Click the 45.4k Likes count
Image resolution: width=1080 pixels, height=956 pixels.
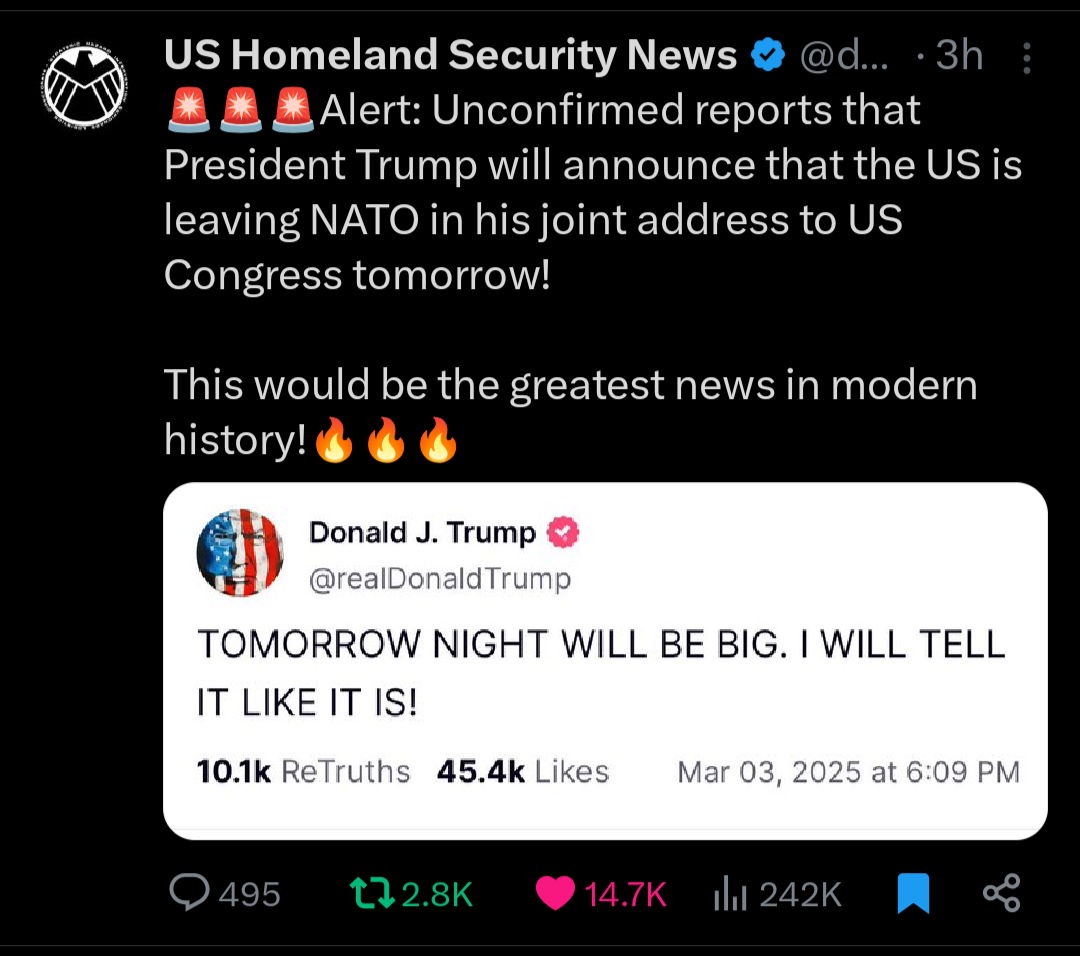523,772
